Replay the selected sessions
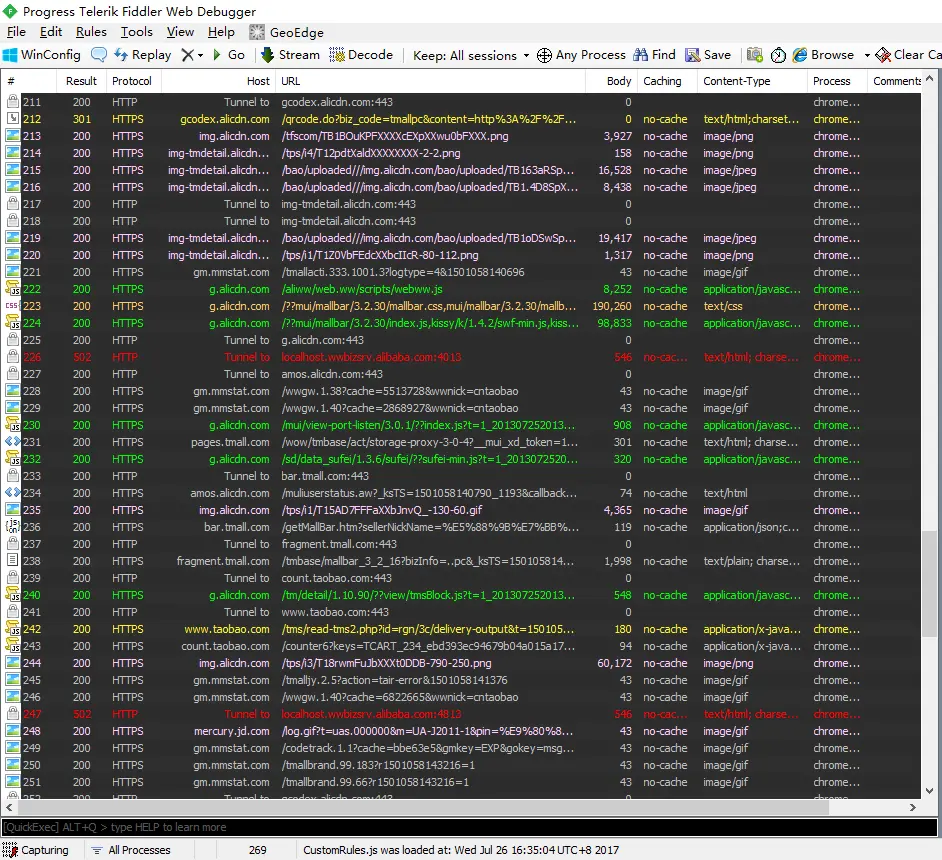The image size is (942, 860). click(x=143, y=55)
